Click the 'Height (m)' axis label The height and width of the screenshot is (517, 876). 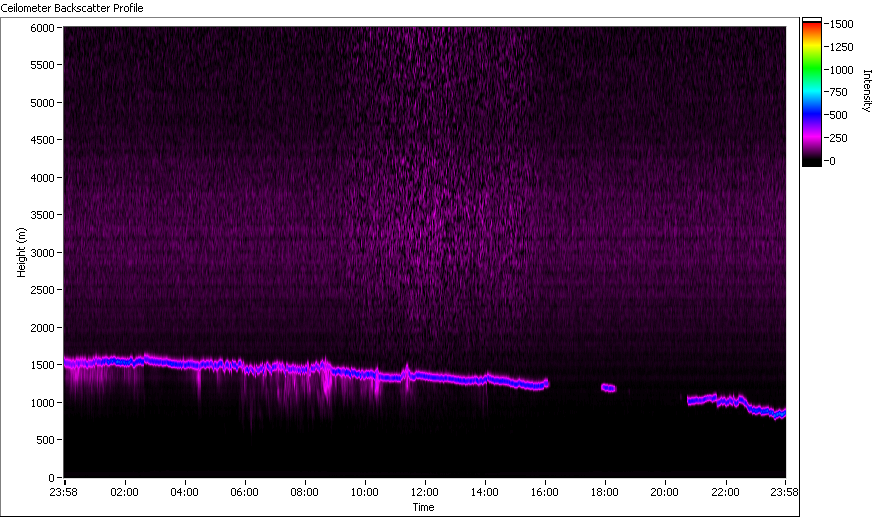pyautogui.click(x=21, y=252)
